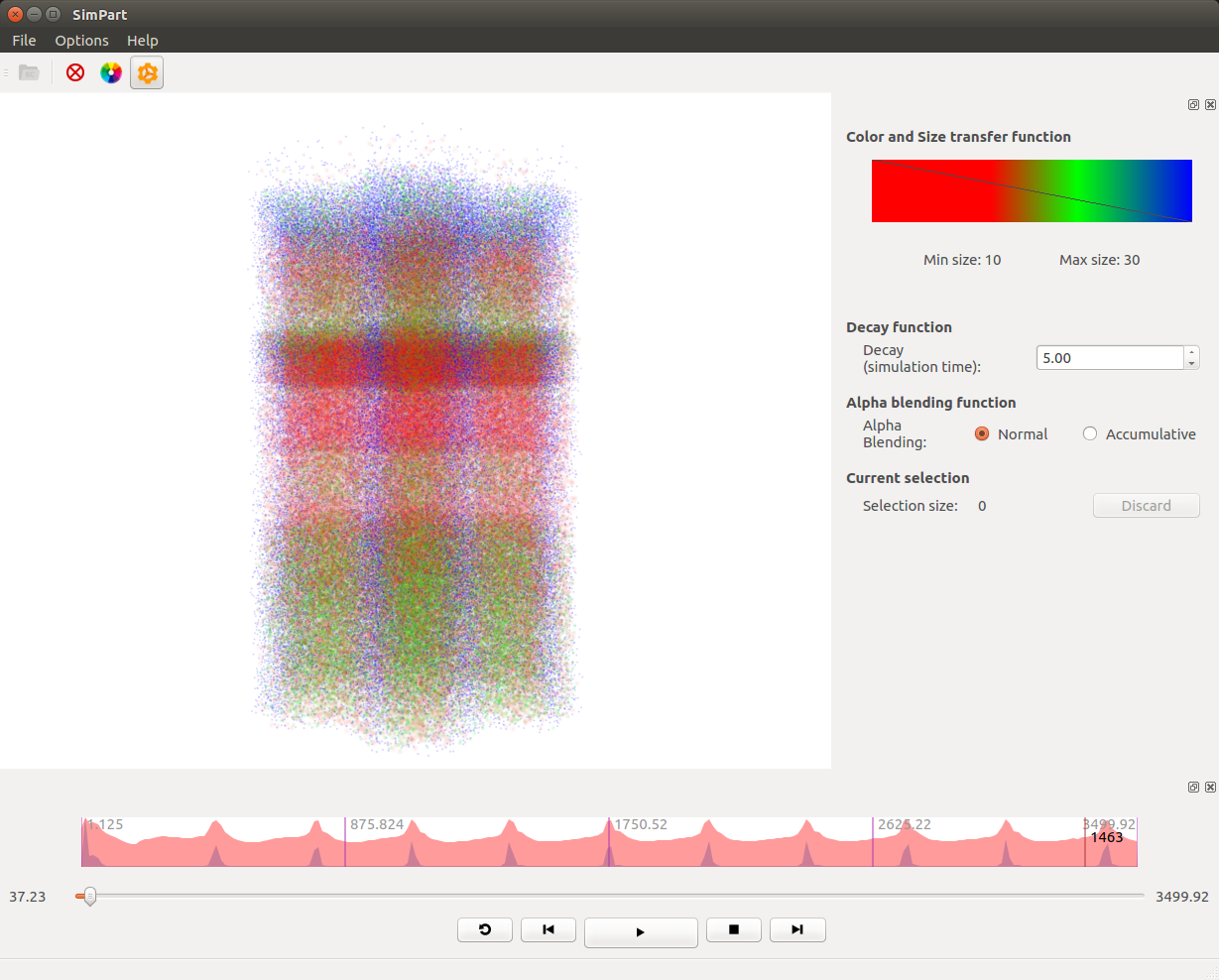Close the timeline histogram panel
Screen dimensions: 1219x980
[1210, 787]
